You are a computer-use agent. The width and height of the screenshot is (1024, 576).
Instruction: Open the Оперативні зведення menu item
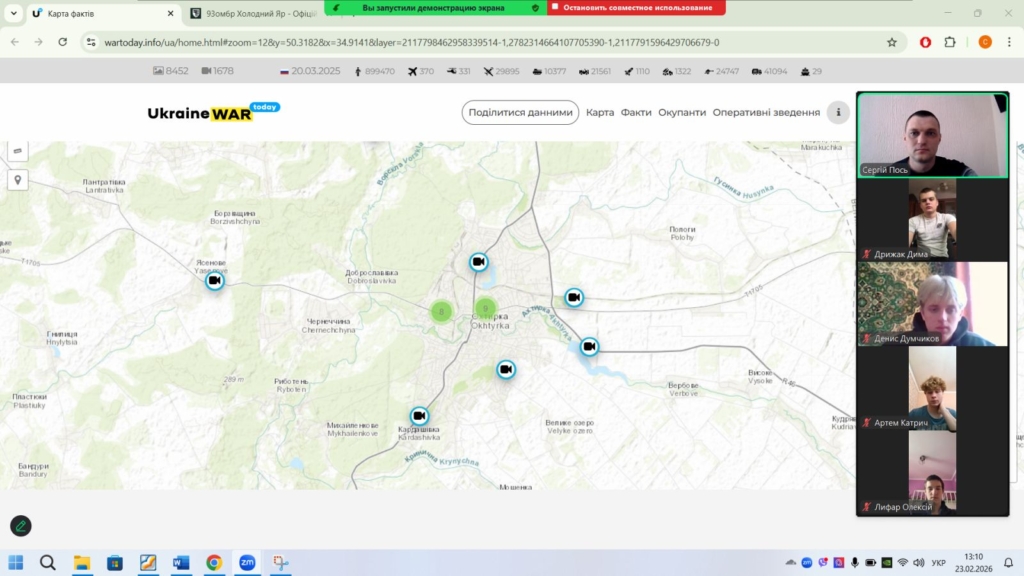(766, 113)
